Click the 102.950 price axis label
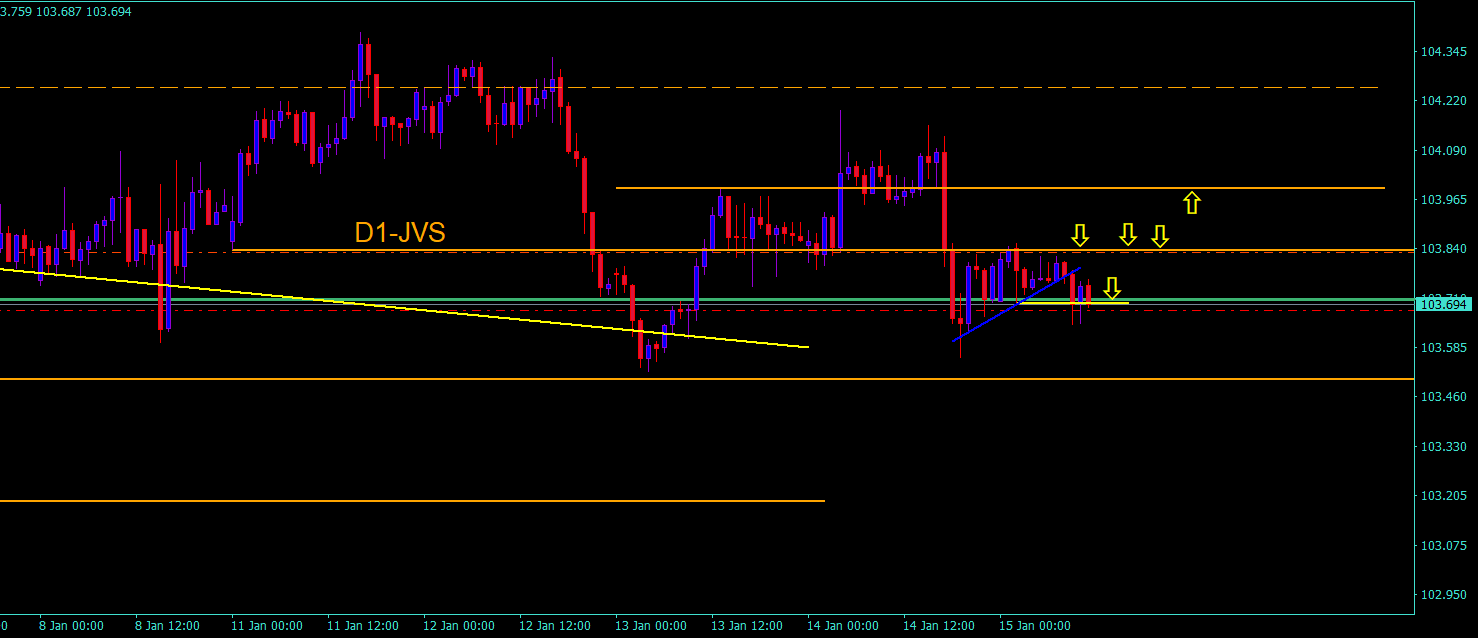Screen dimensions: 1478x638 [x=1443, y=595]
